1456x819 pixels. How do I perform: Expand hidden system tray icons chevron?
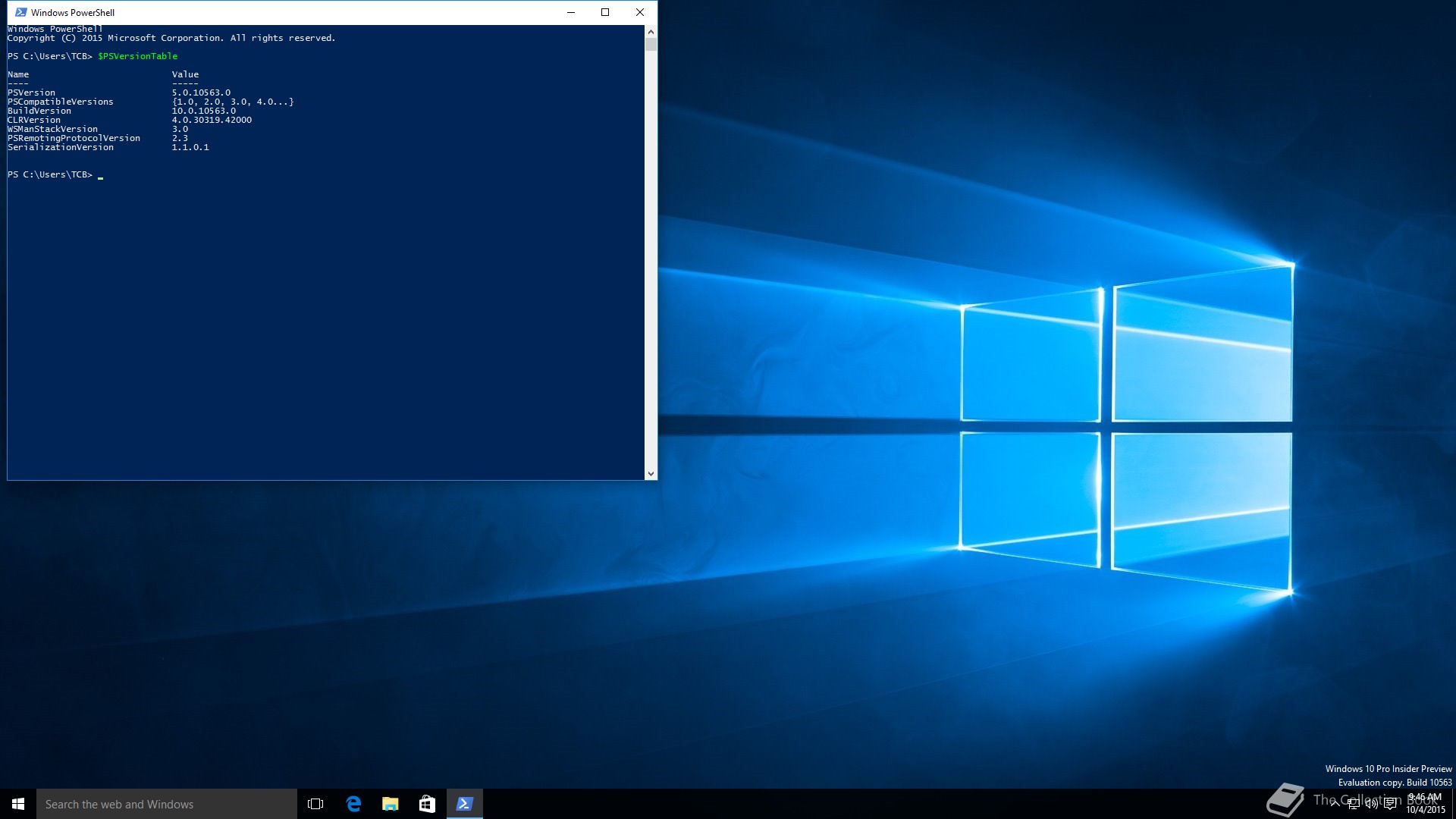click(x=1335, y=805)
